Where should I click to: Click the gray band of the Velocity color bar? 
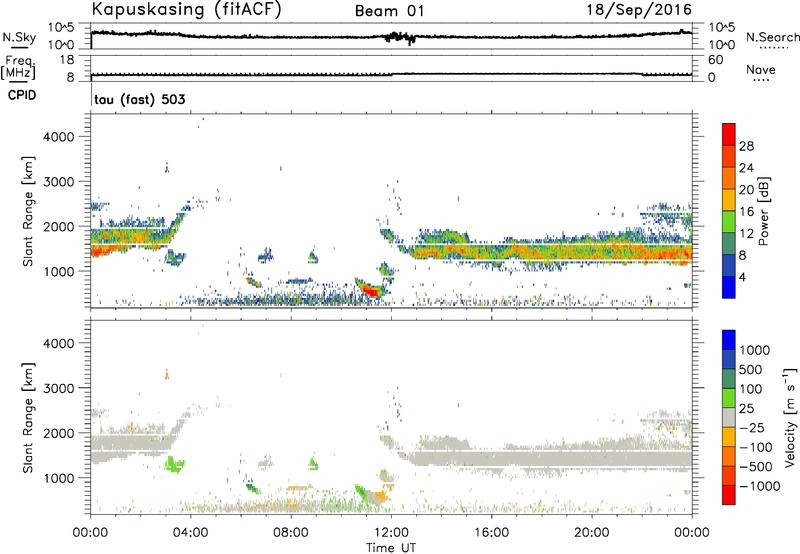click(x=729, y=417)
